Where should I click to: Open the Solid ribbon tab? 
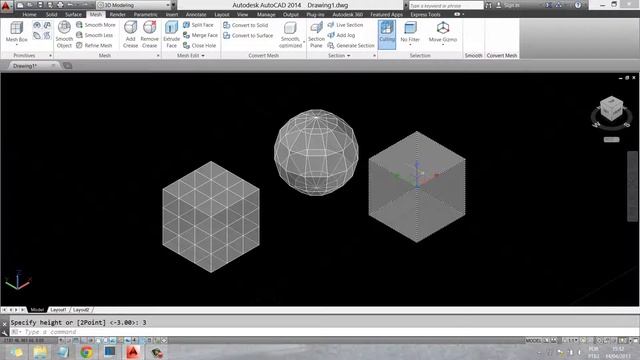click(51, 14)
